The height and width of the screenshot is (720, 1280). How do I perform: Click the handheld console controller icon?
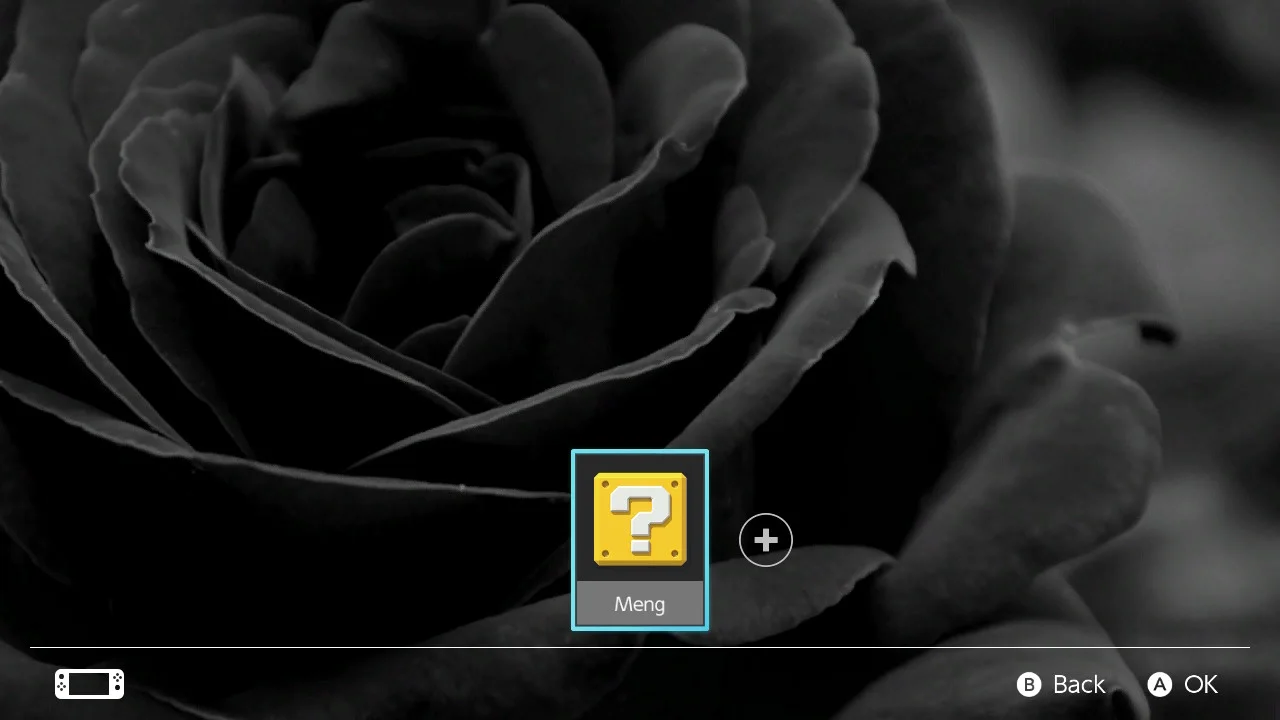tap(89, 684)
